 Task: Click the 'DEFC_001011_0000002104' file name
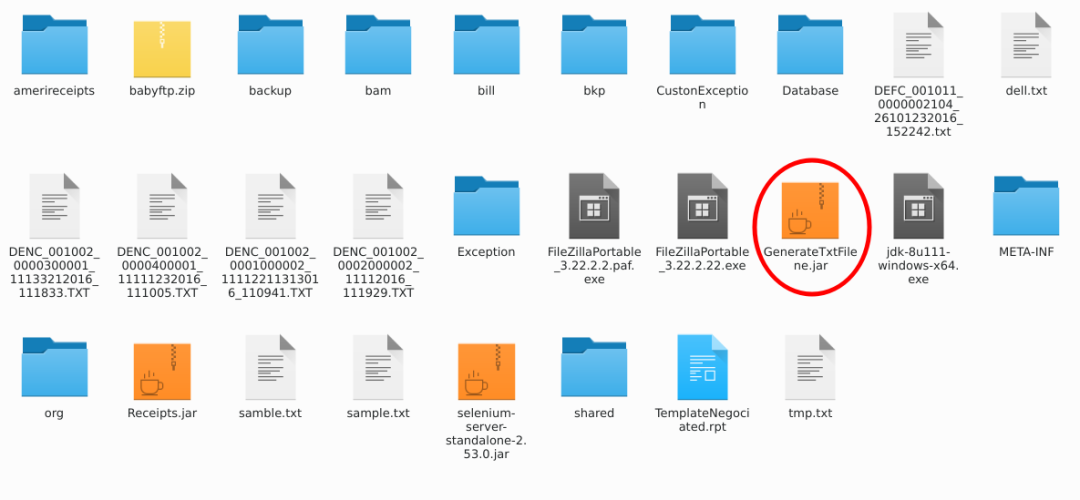coord(918,111)
